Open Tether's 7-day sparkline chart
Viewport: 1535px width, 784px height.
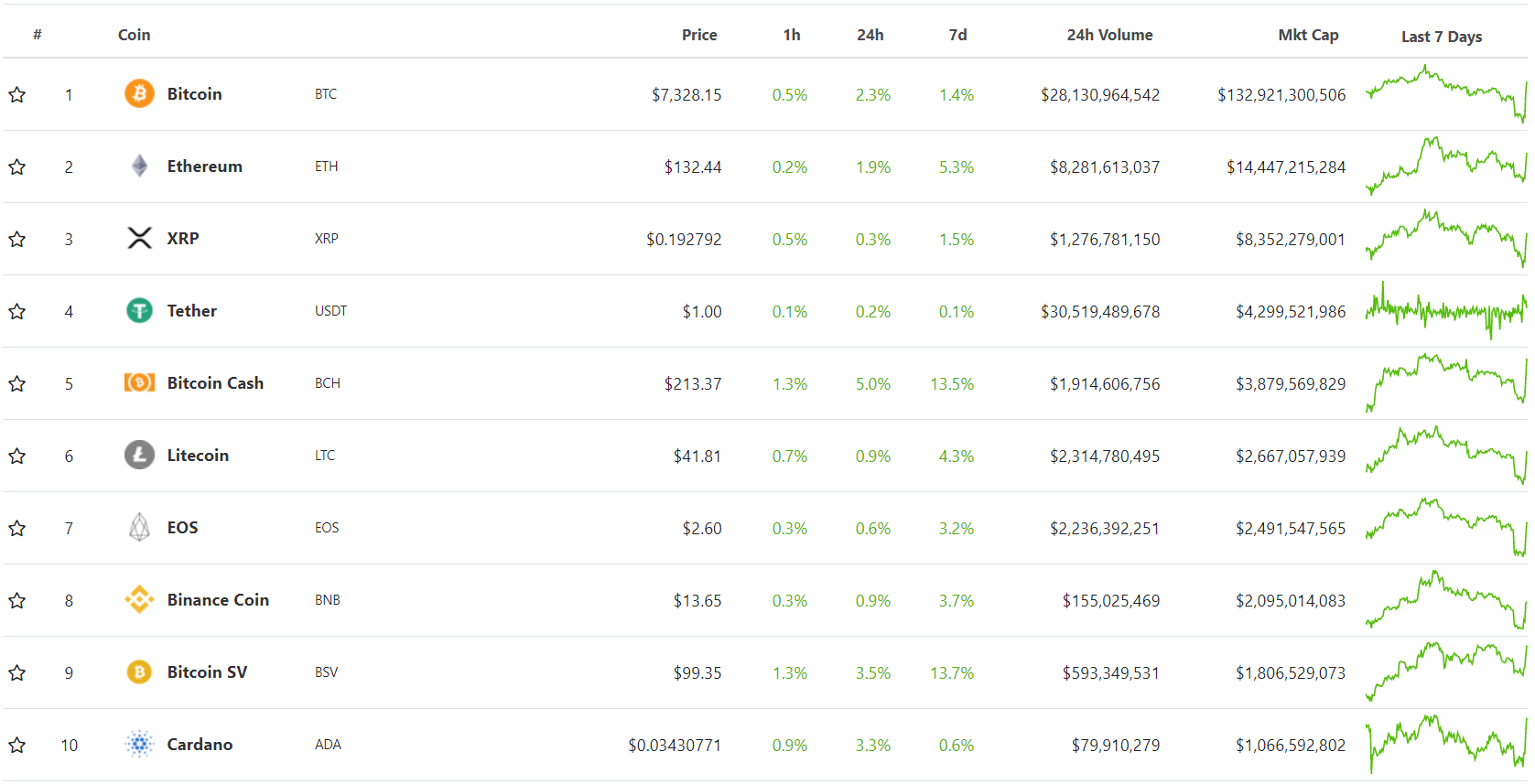[1446, 310]
